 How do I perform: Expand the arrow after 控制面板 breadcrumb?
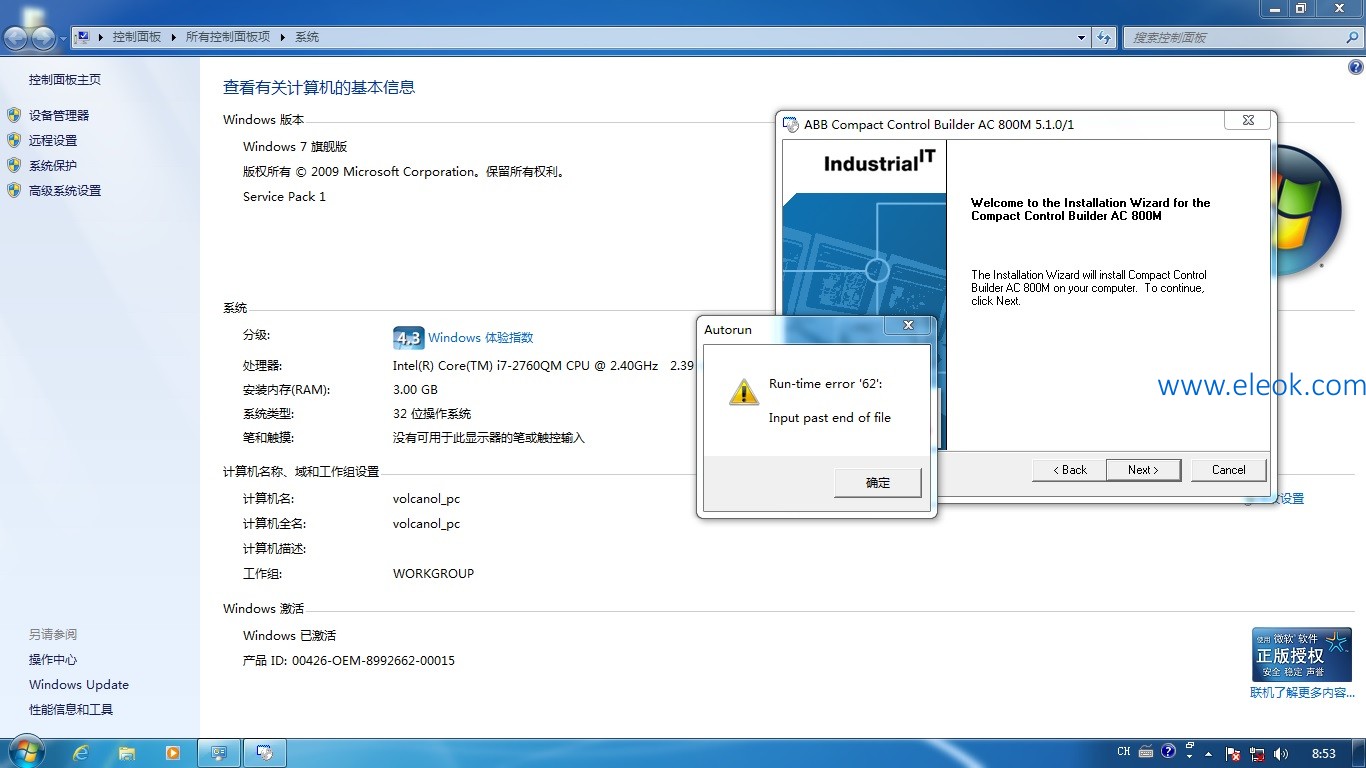click(x=174, y=37)
